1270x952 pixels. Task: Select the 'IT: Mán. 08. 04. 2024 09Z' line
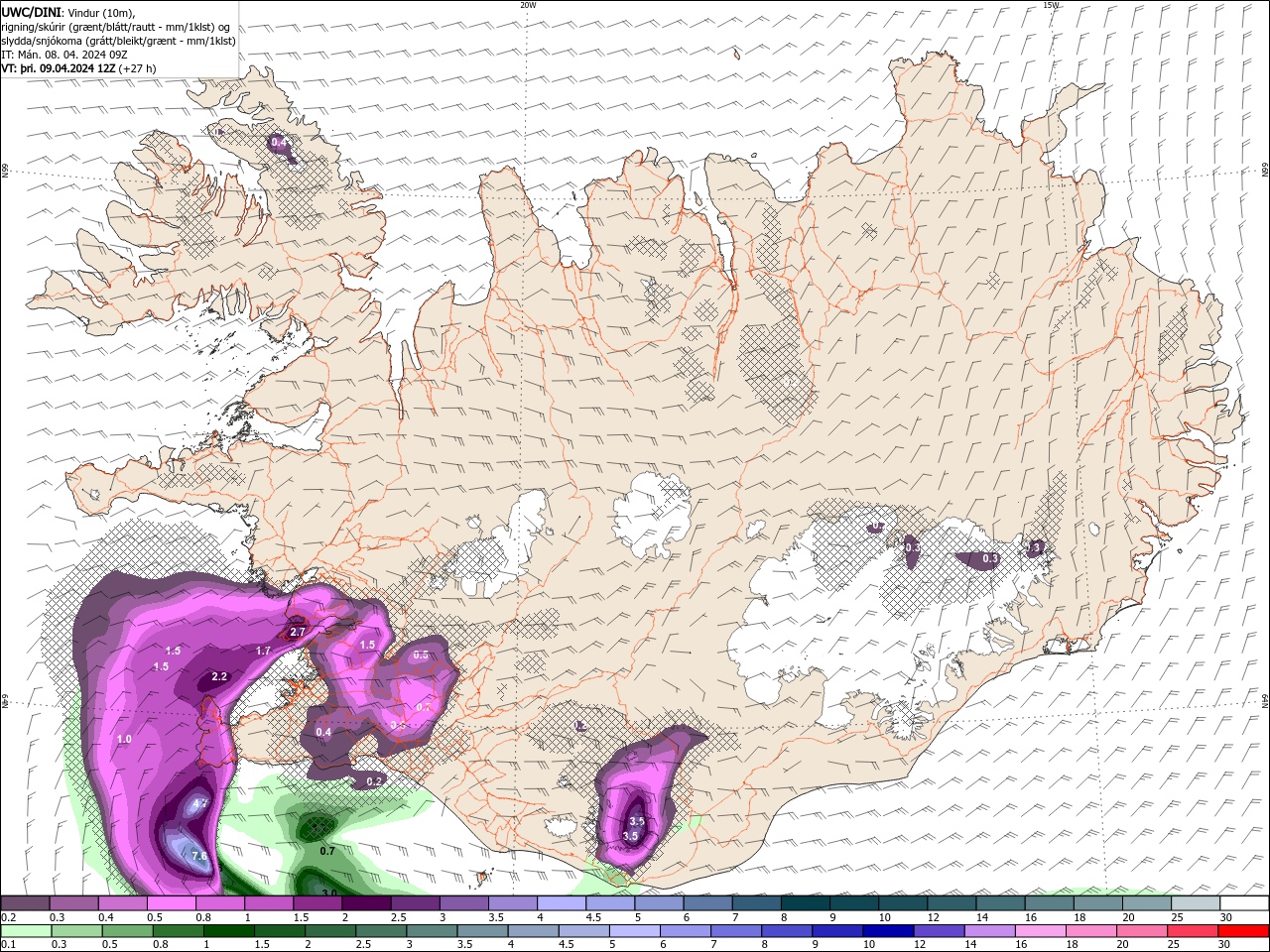point(64,55)
